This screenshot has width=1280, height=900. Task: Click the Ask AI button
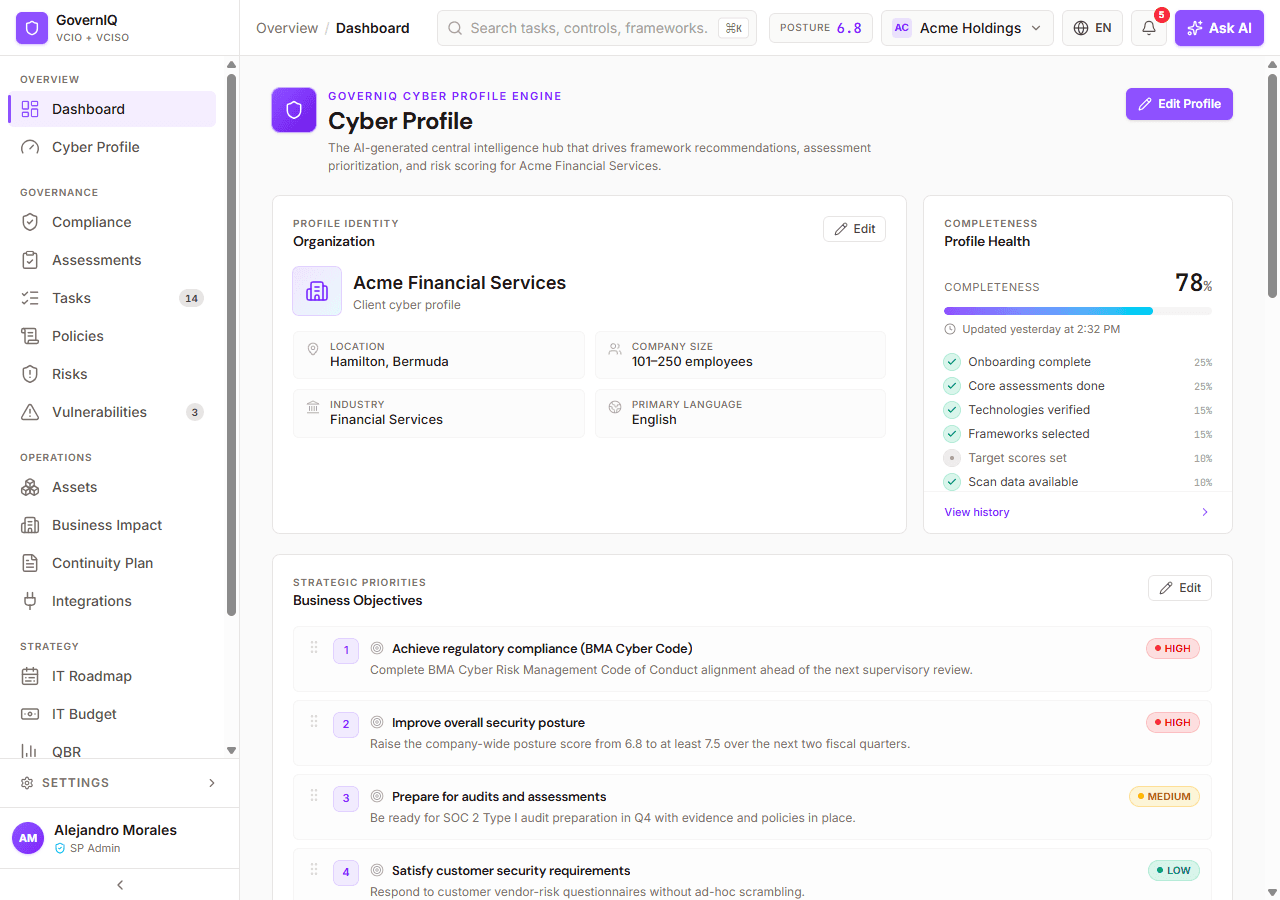coord(1219,28)
